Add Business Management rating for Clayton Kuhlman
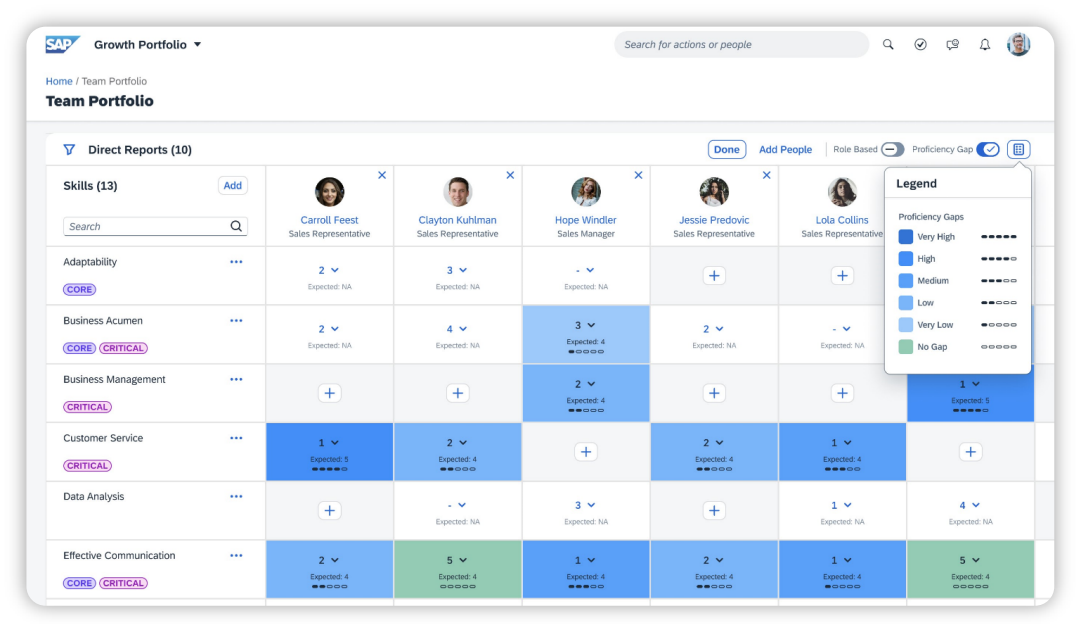This screenshot has width=1084, height=624. coord(458,393)
